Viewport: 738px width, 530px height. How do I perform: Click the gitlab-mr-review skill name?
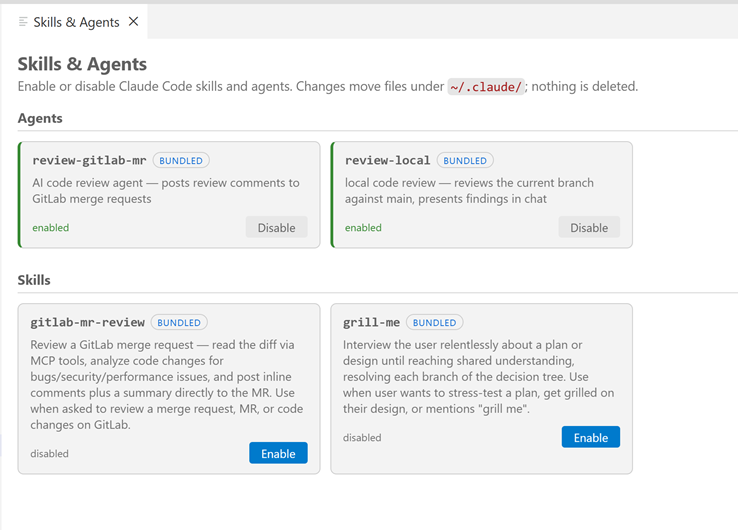coord(88,322)
